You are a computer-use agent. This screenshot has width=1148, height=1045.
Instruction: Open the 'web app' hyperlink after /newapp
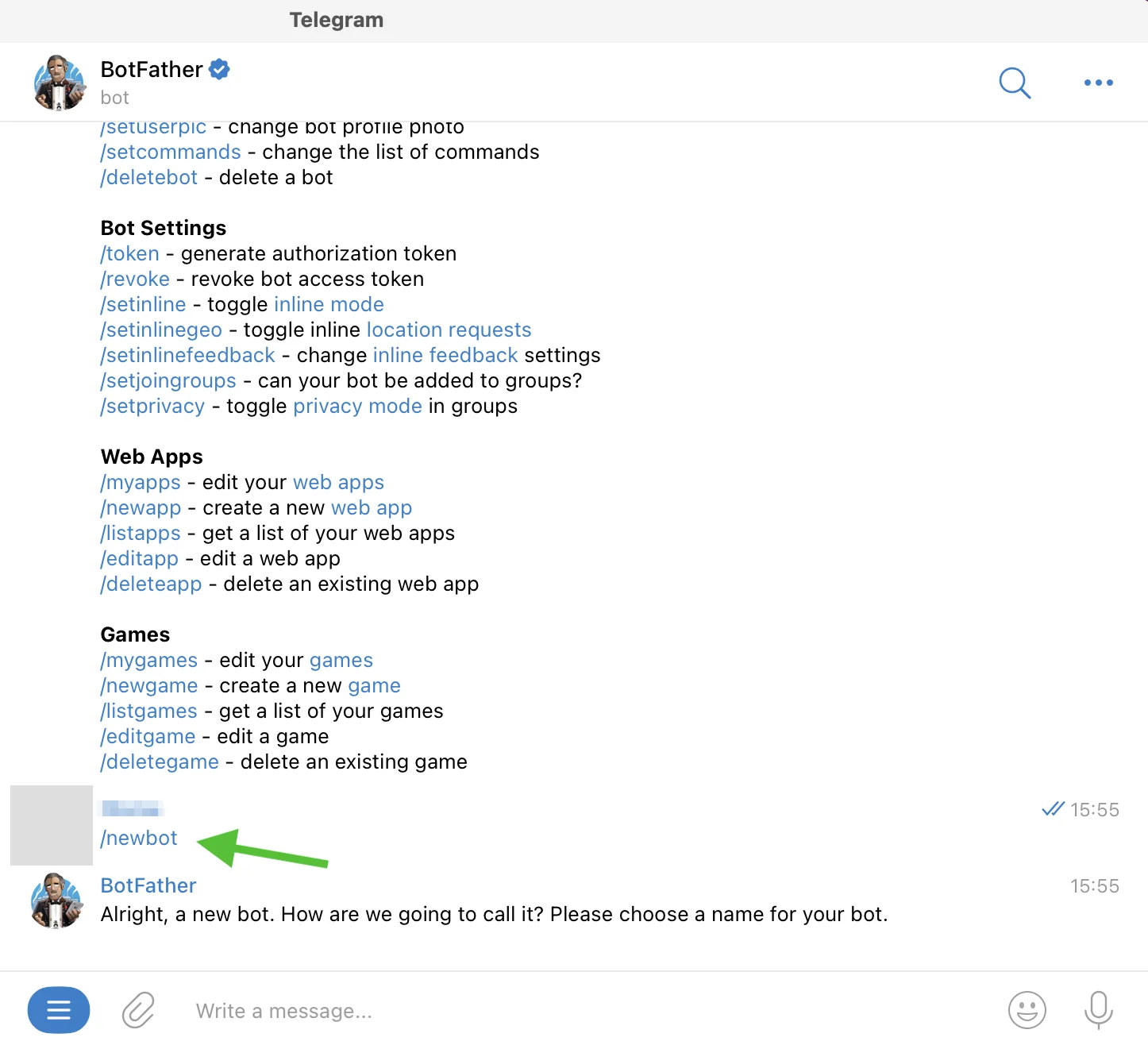pyautogui.click(x=372, y=507)
